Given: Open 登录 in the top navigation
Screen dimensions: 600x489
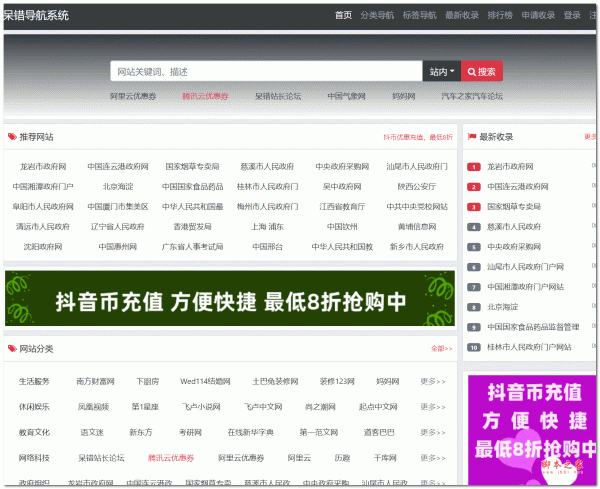Looking at the screenshot, I should [x=572, y=15].
